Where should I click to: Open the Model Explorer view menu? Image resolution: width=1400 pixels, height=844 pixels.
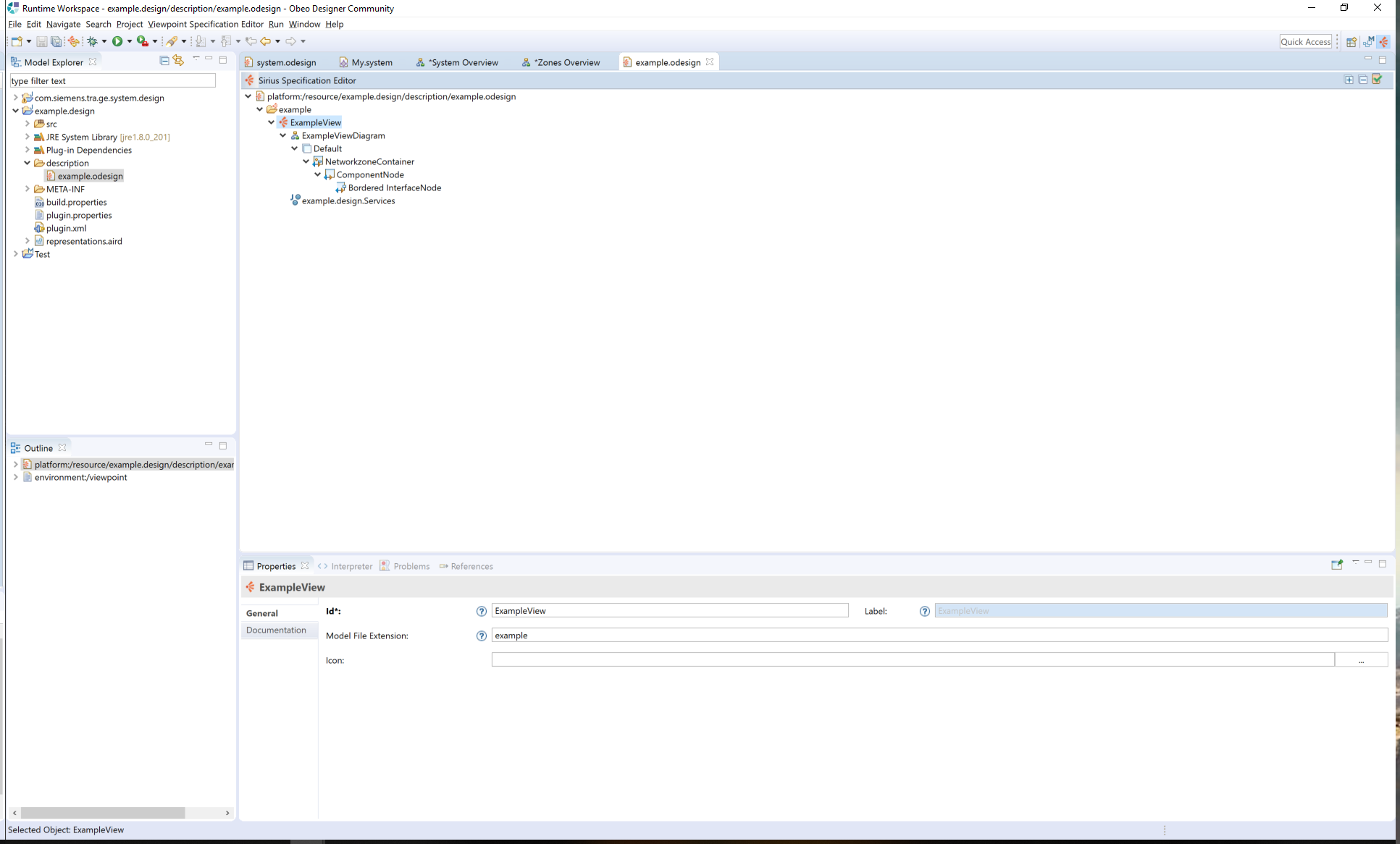click(x=196, y=58)
